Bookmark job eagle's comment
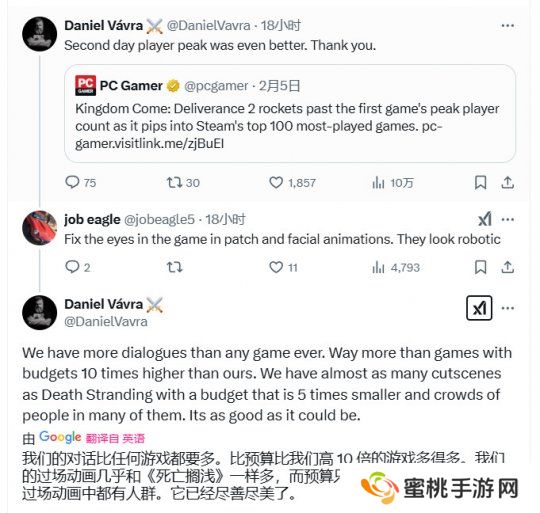 pos(480,267)
